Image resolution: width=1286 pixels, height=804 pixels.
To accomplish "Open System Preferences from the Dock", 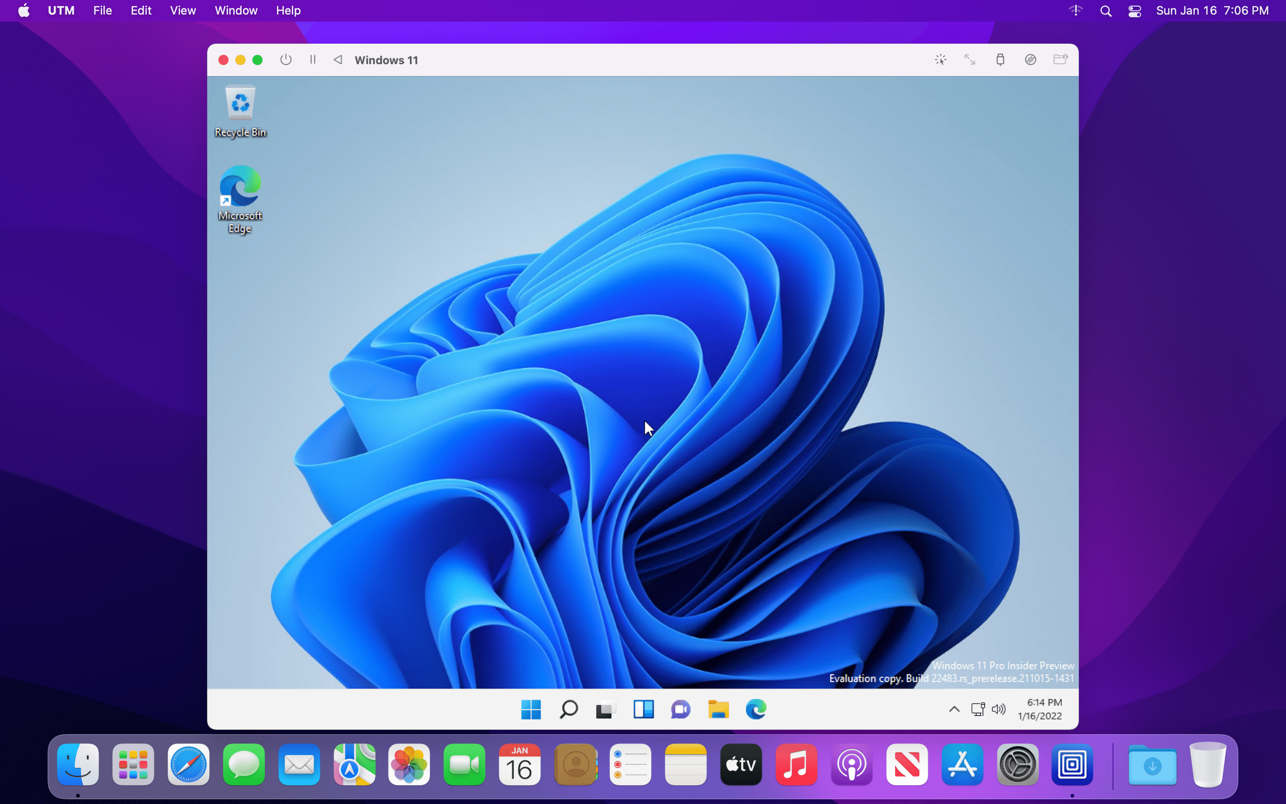I will 1017,765.
